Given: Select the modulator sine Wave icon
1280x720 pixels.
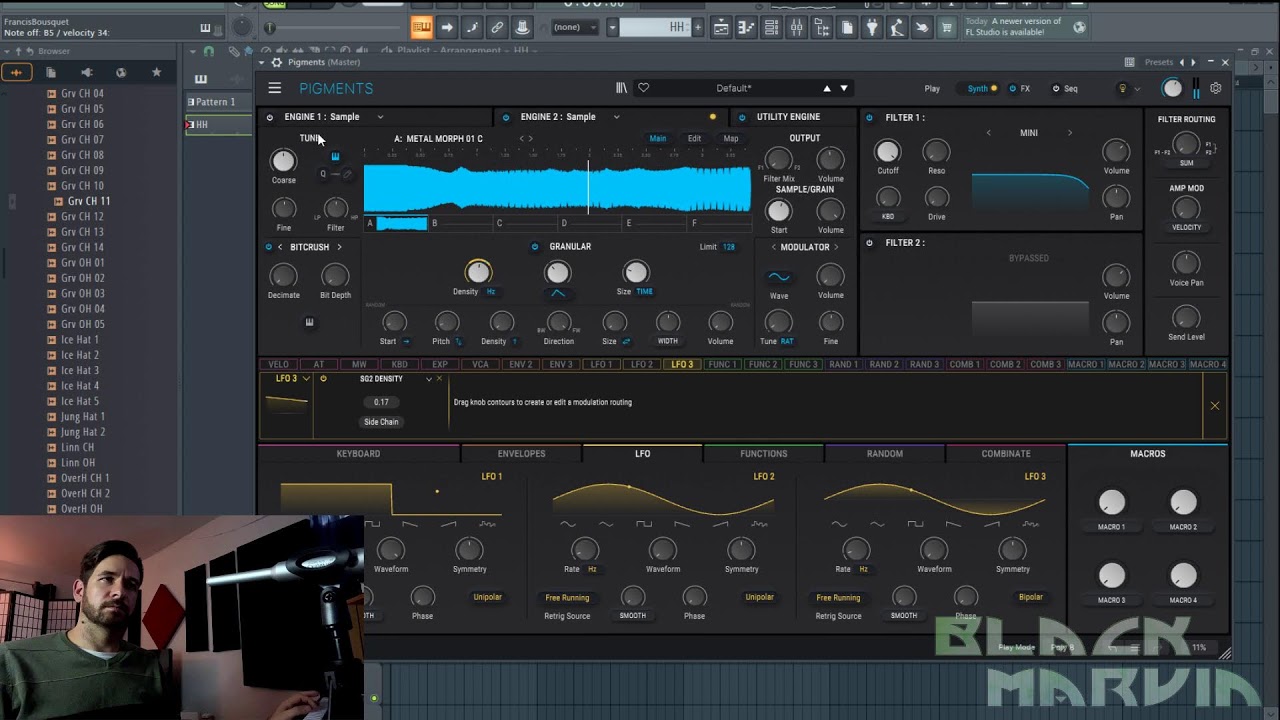Looking at the screenshot, I should (x=779, y=277).
